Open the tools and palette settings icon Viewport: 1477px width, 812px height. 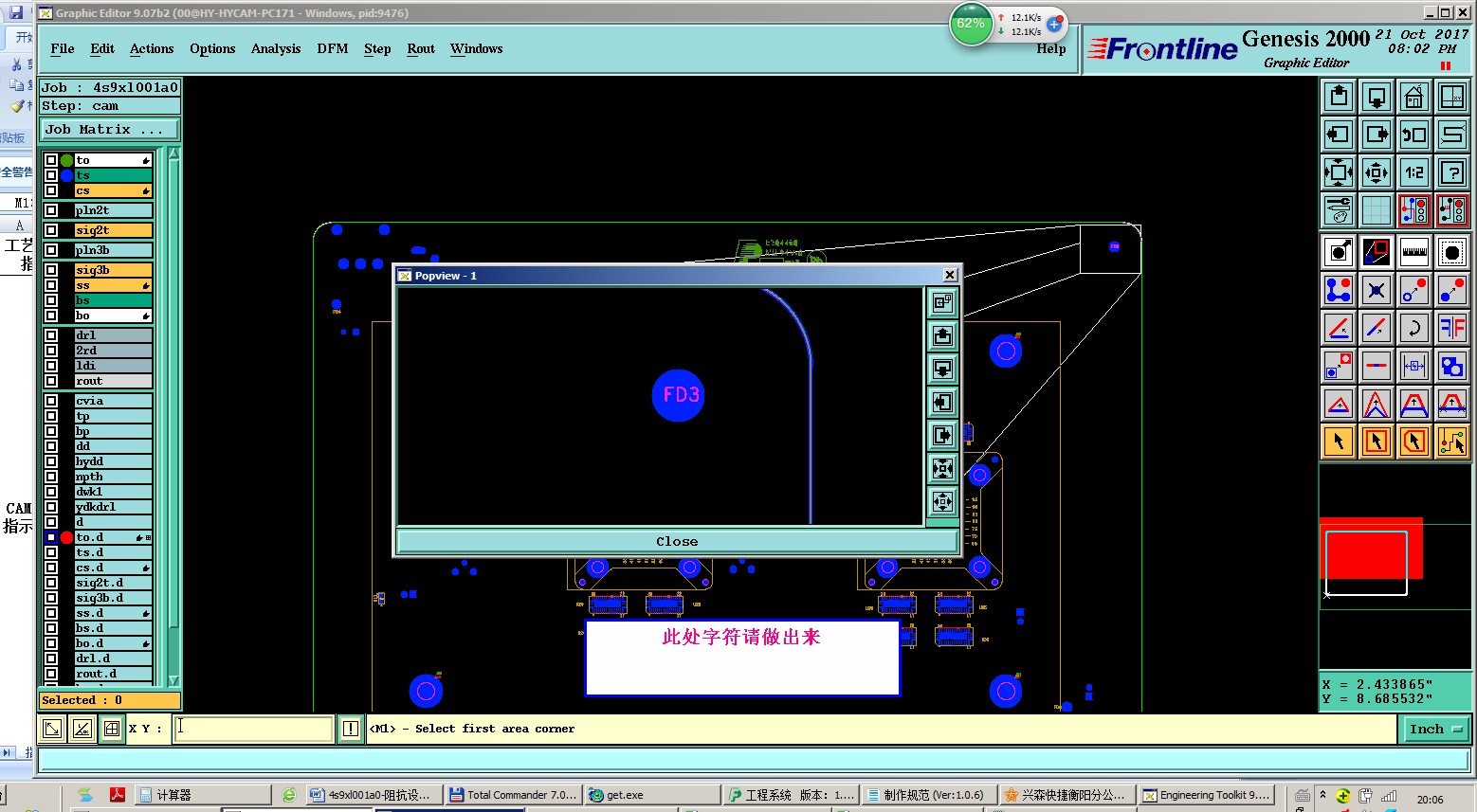[x=1339, y=210]
